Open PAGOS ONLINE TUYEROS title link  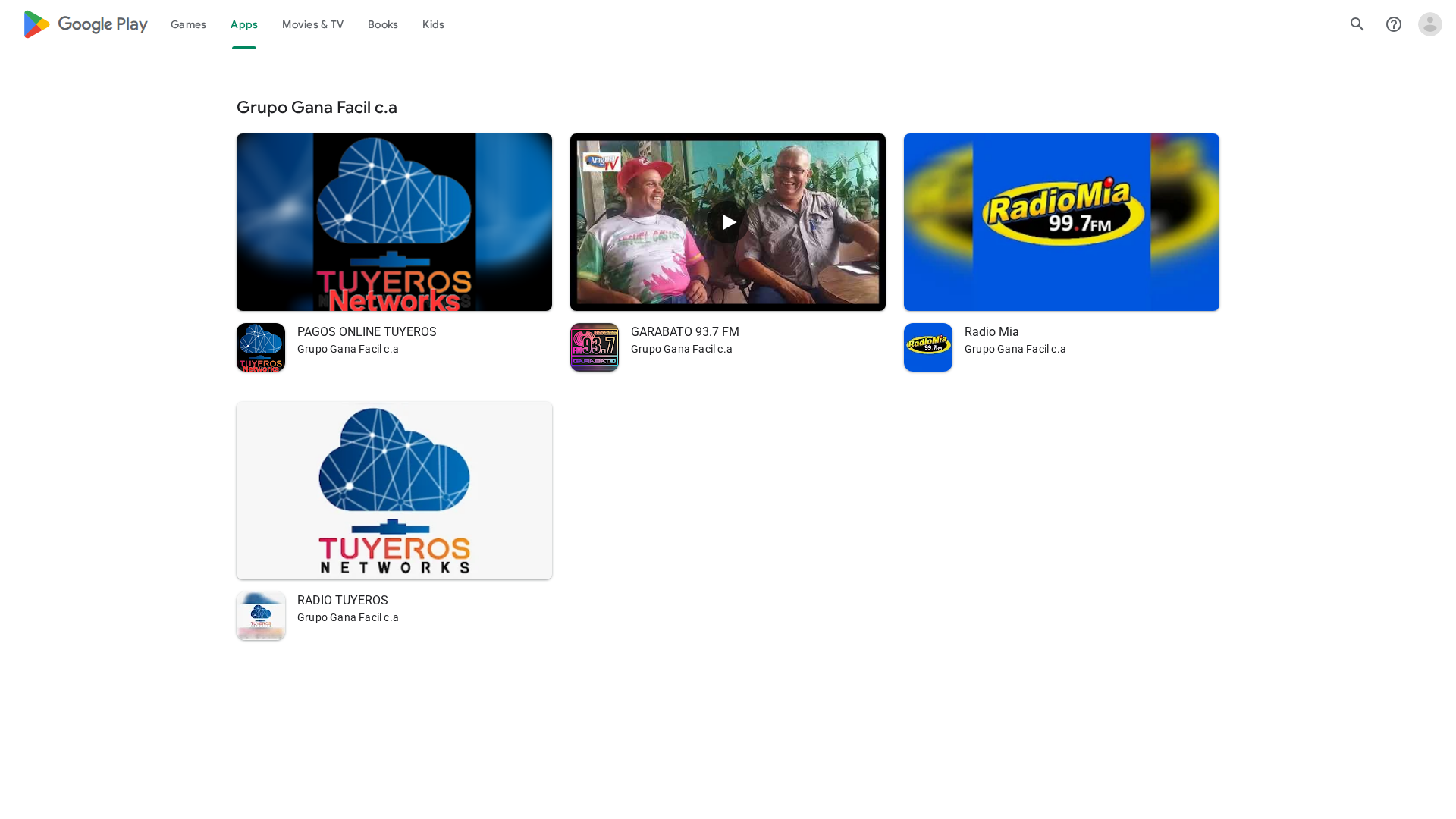367,332
